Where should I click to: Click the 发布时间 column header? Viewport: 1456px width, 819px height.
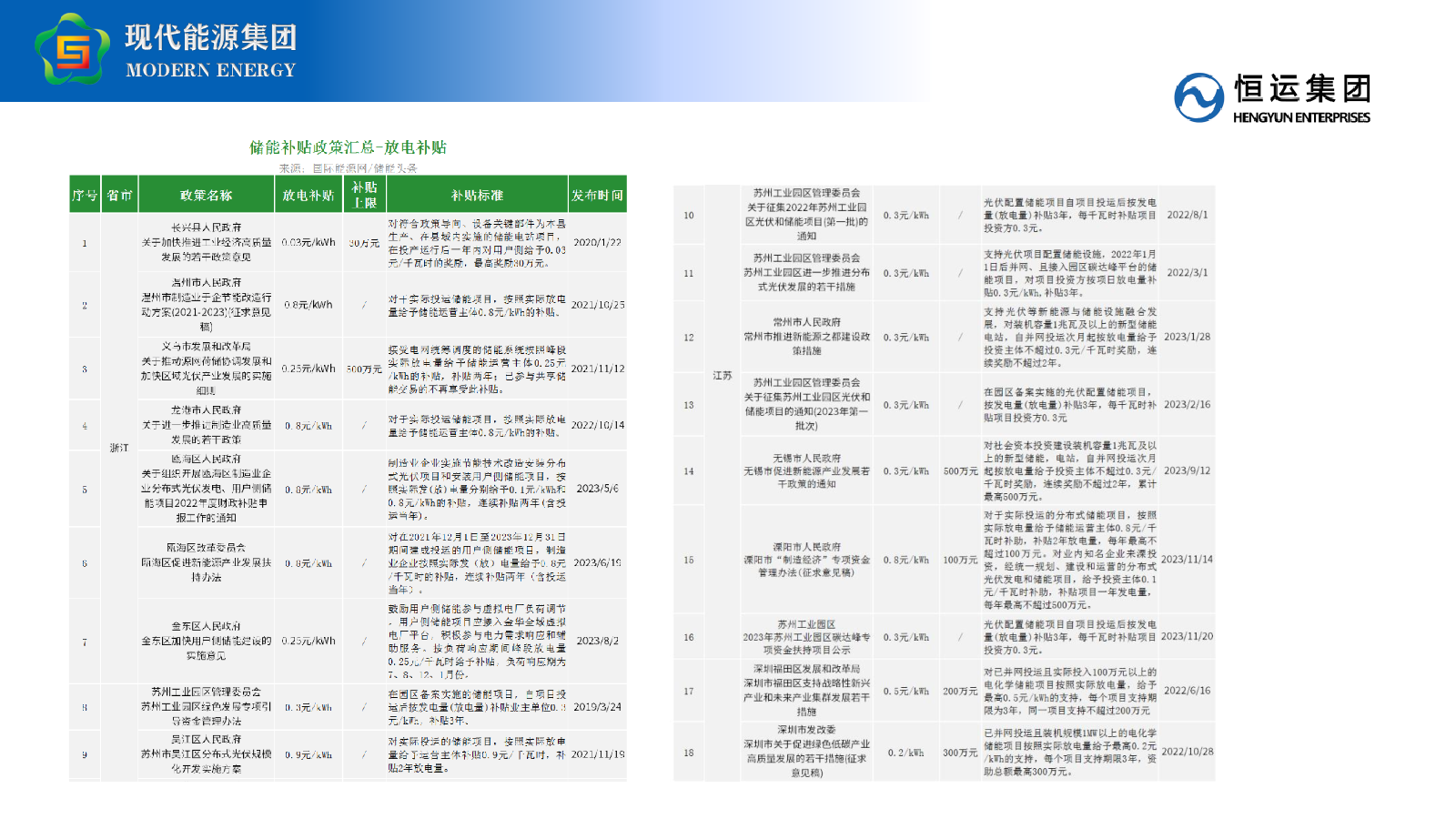(597, 195)
